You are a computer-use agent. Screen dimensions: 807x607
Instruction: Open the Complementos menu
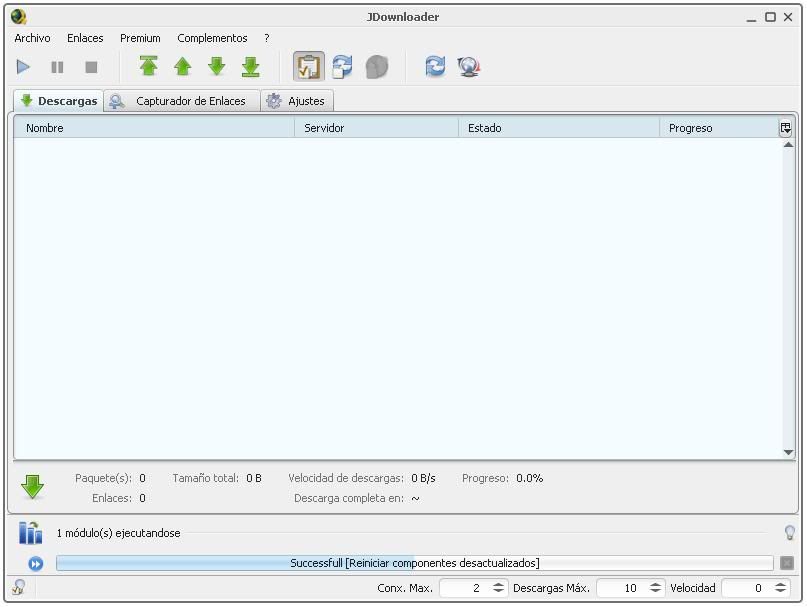pyautogui.click(x=212, y=38)
